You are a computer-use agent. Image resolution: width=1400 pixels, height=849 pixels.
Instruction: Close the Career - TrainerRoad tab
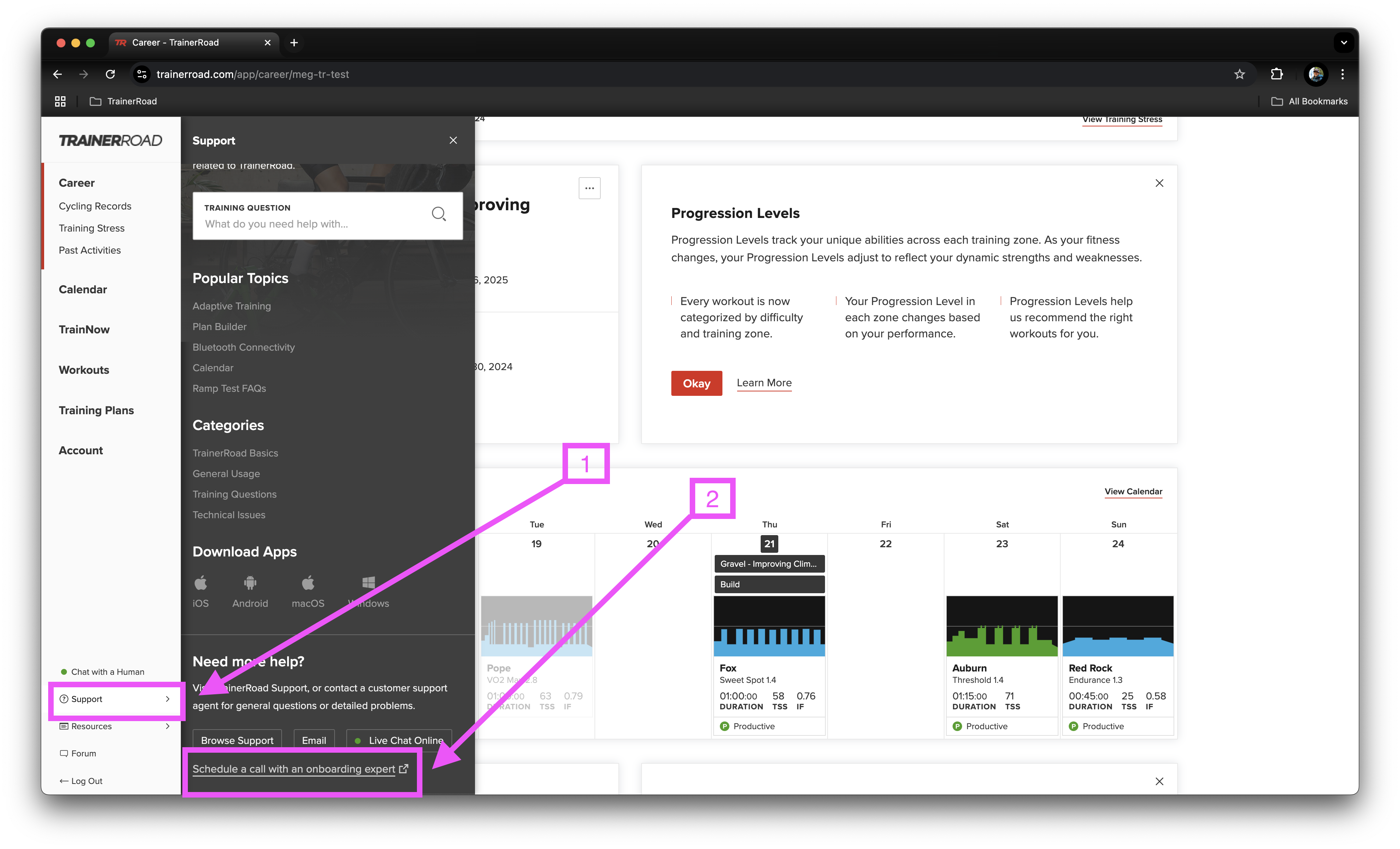[x=268, y=43]
